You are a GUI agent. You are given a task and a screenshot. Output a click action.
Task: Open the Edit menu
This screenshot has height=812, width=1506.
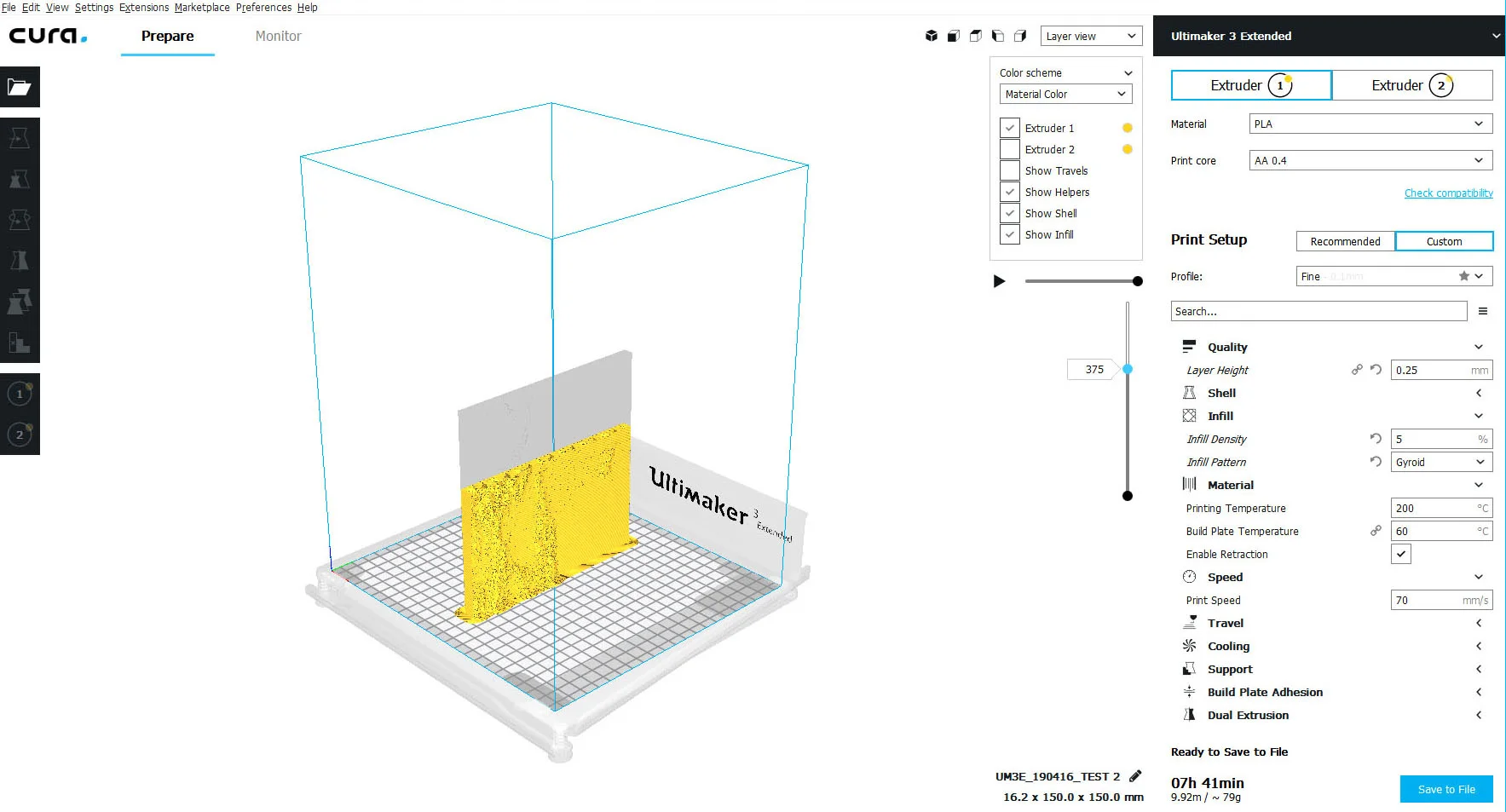31,7
